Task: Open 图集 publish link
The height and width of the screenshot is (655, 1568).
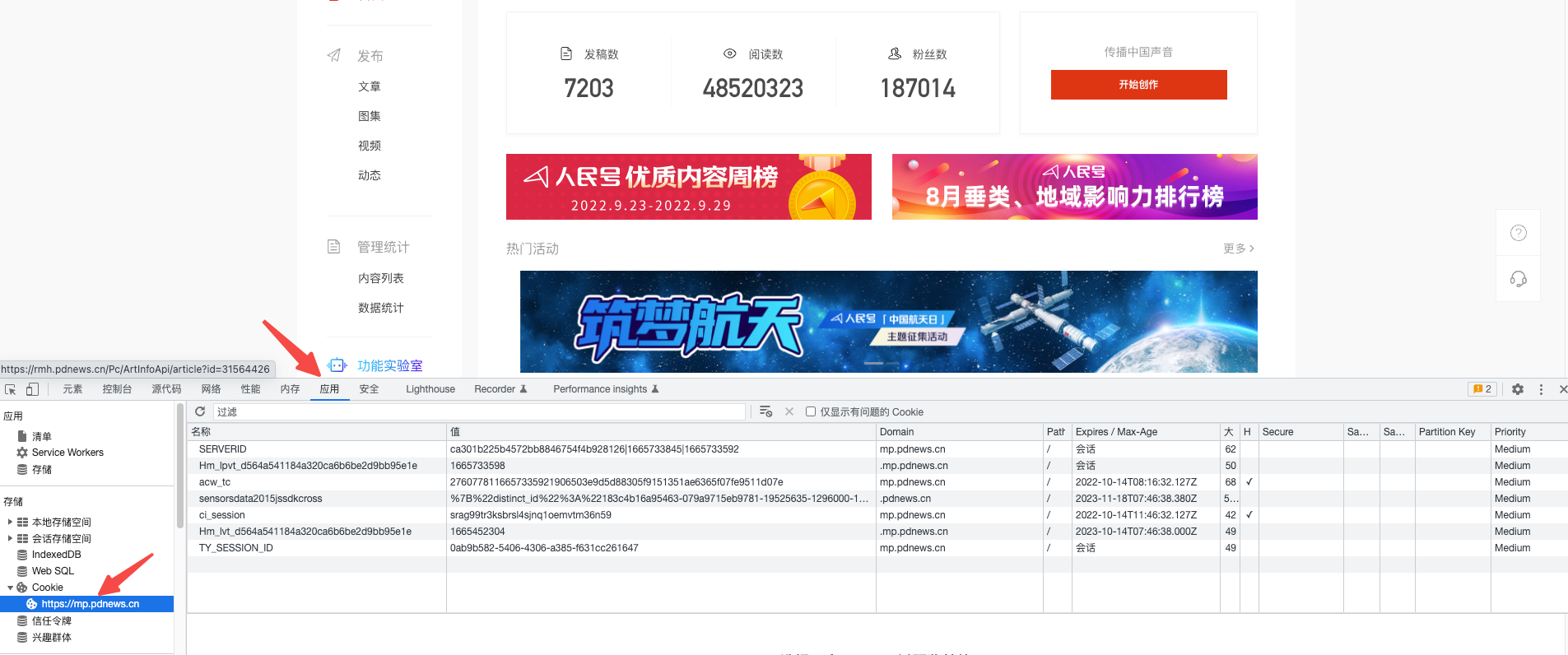Action: pyautogui.click(x=370, y=116)
